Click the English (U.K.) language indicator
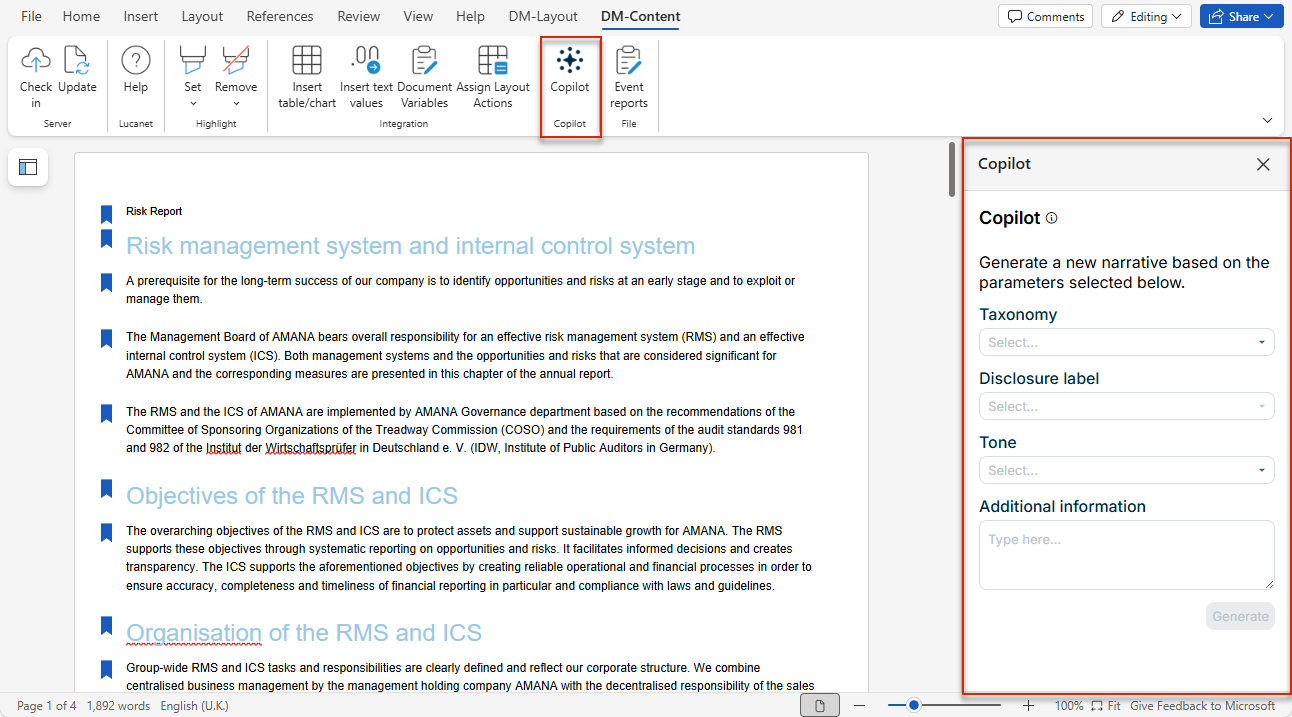 [194, 706]
